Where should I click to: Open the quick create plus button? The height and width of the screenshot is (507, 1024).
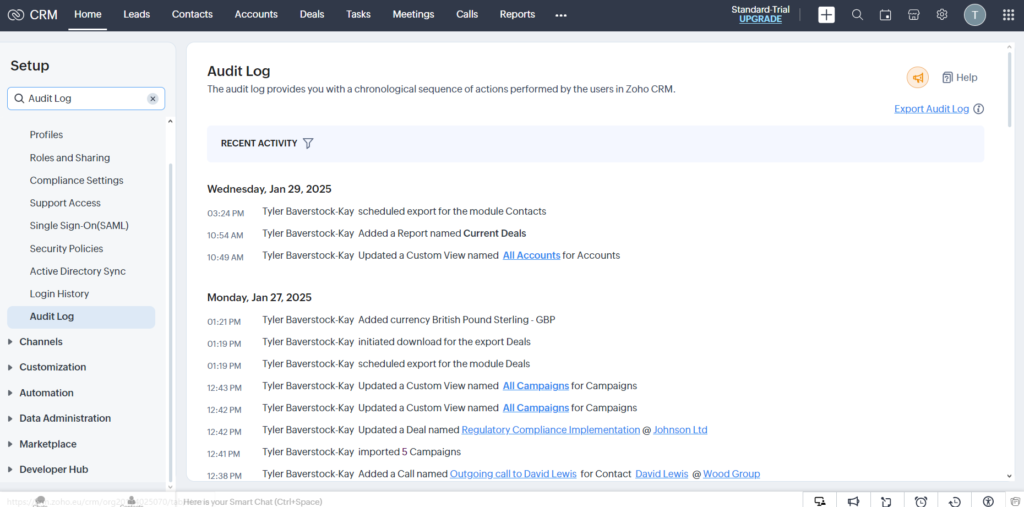[x=826, y=14]
